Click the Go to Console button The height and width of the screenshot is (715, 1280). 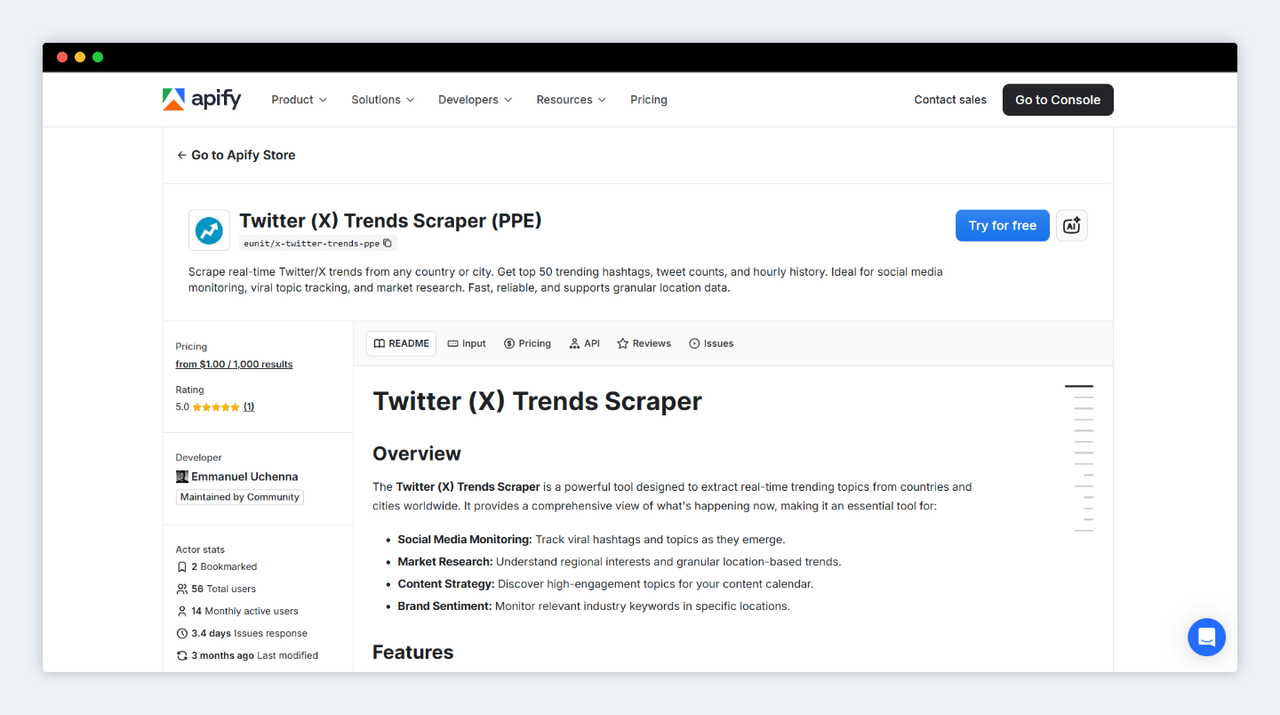coord(1058,100)
